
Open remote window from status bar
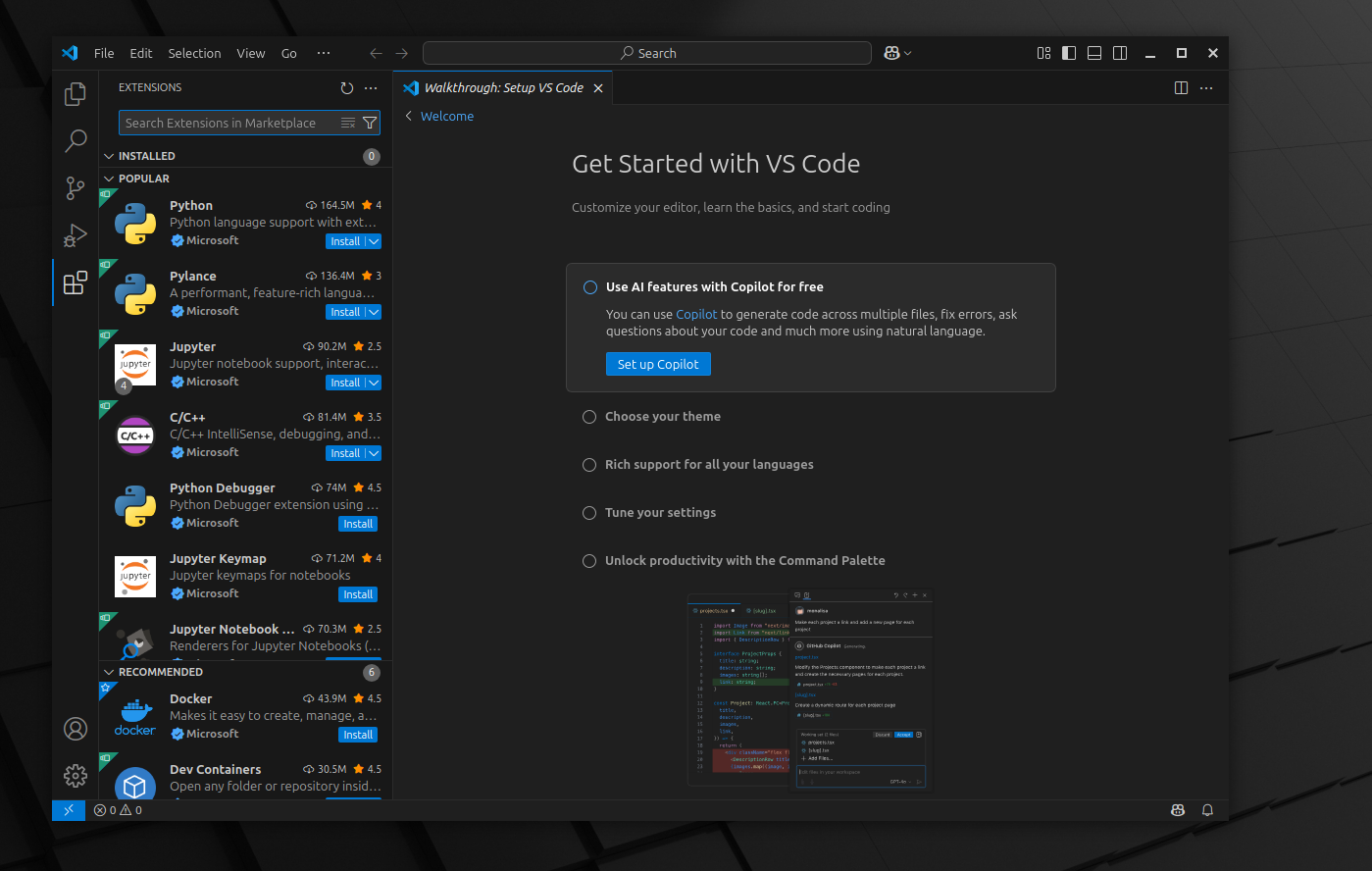69,810
